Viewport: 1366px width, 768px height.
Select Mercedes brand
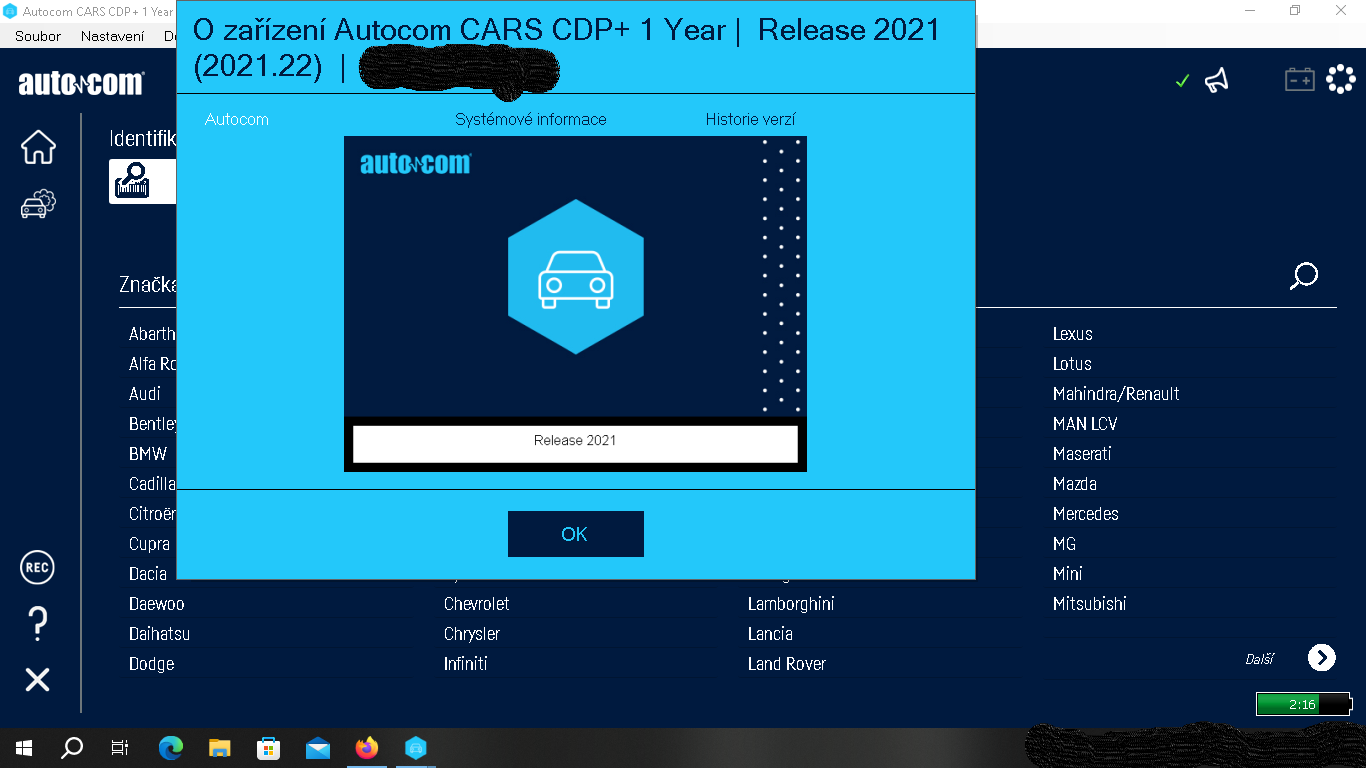tap(1085, 514)
